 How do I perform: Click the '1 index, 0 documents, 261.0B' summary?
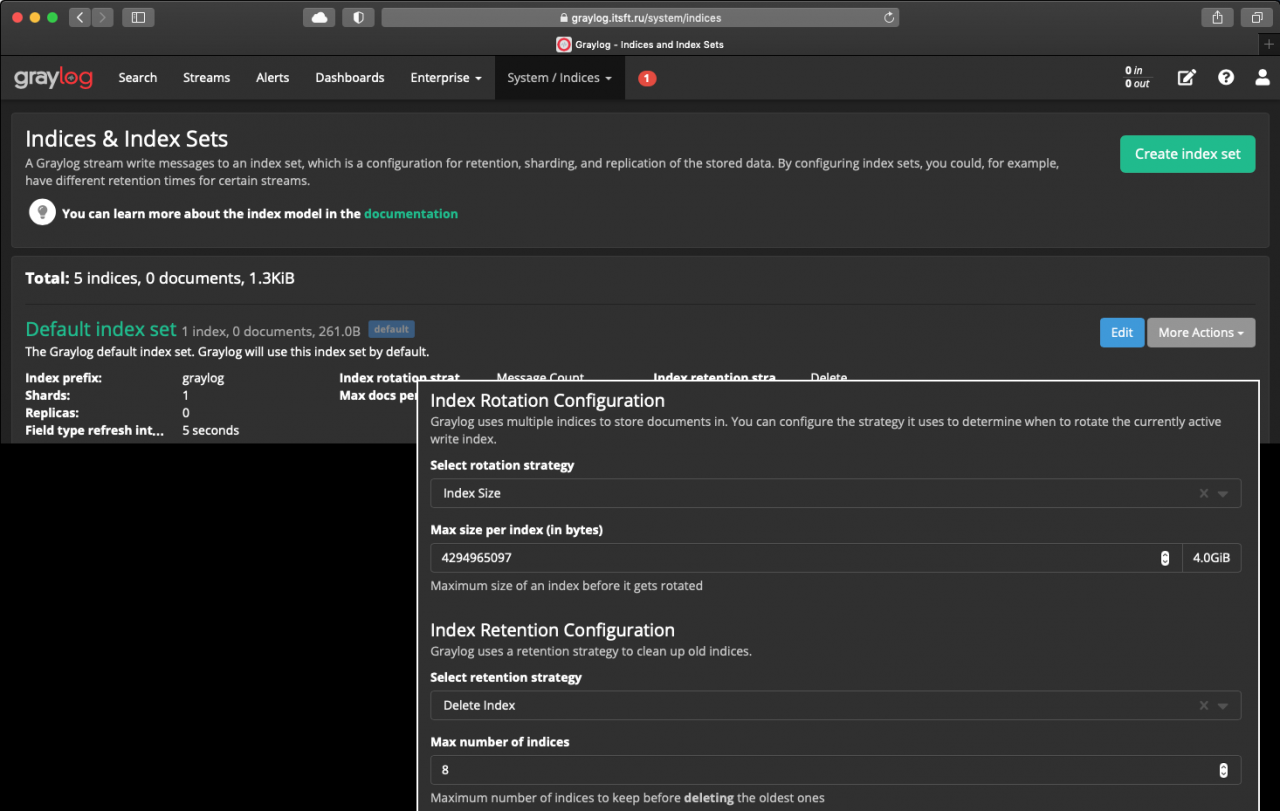click(271, 330)
